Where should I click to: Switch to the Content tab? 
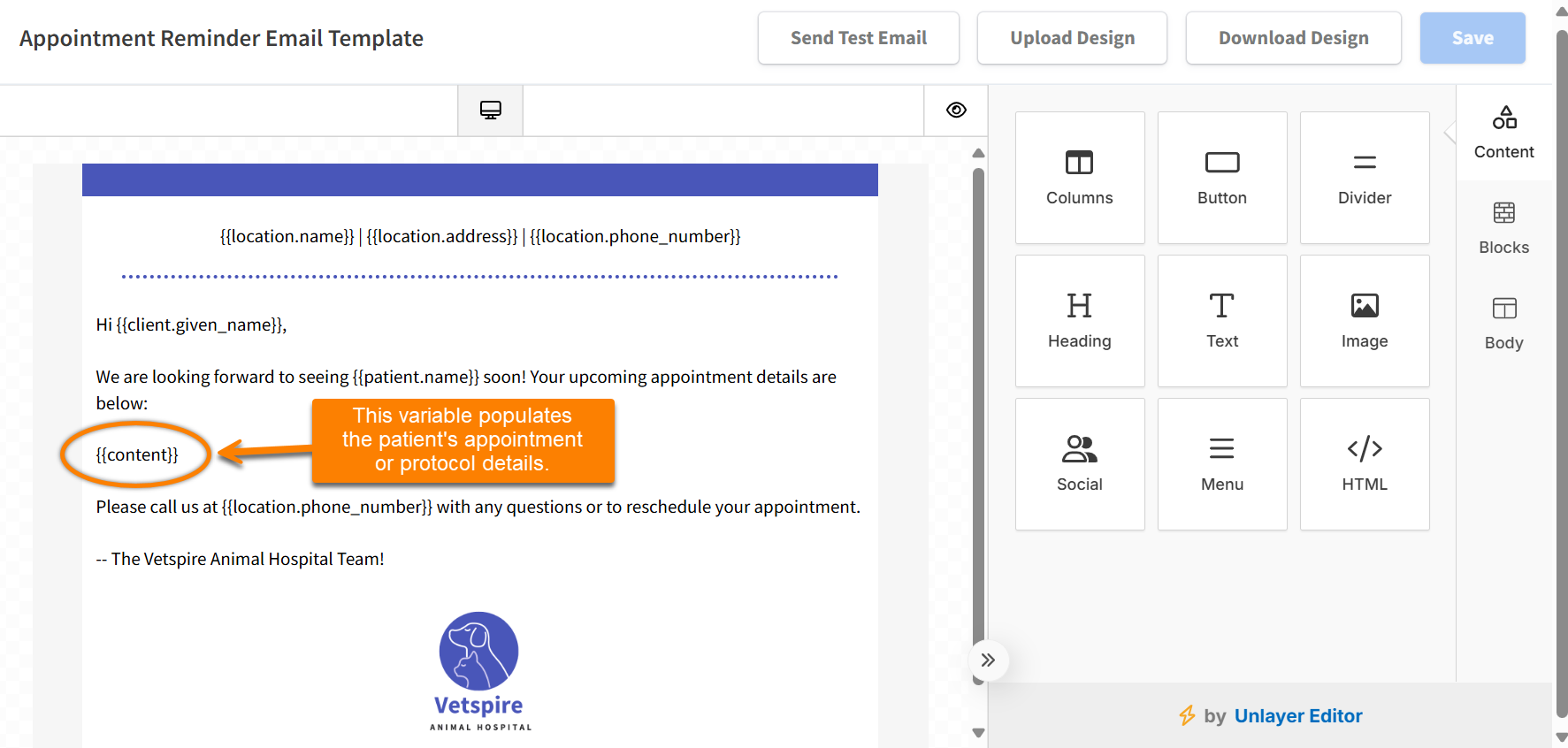click(1503, 133)
